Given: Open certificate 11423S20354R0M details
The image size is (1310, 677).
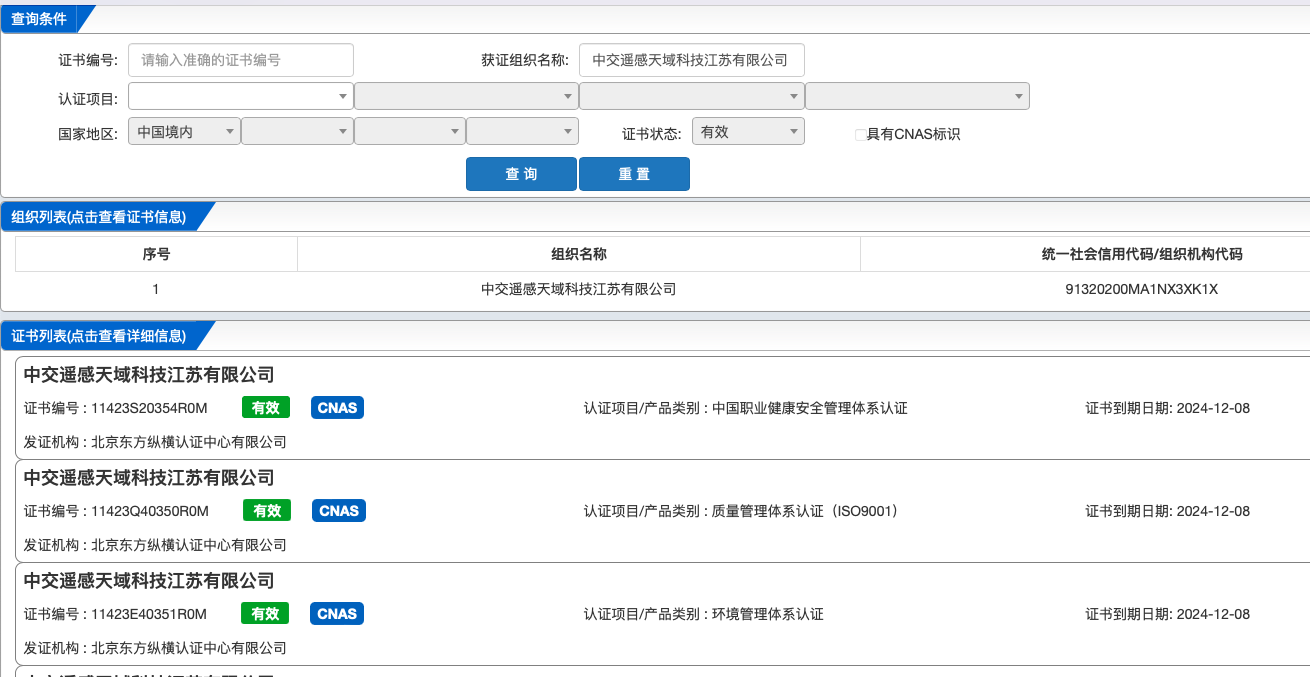Looking at the screenshot, I should tap(149, 408).
